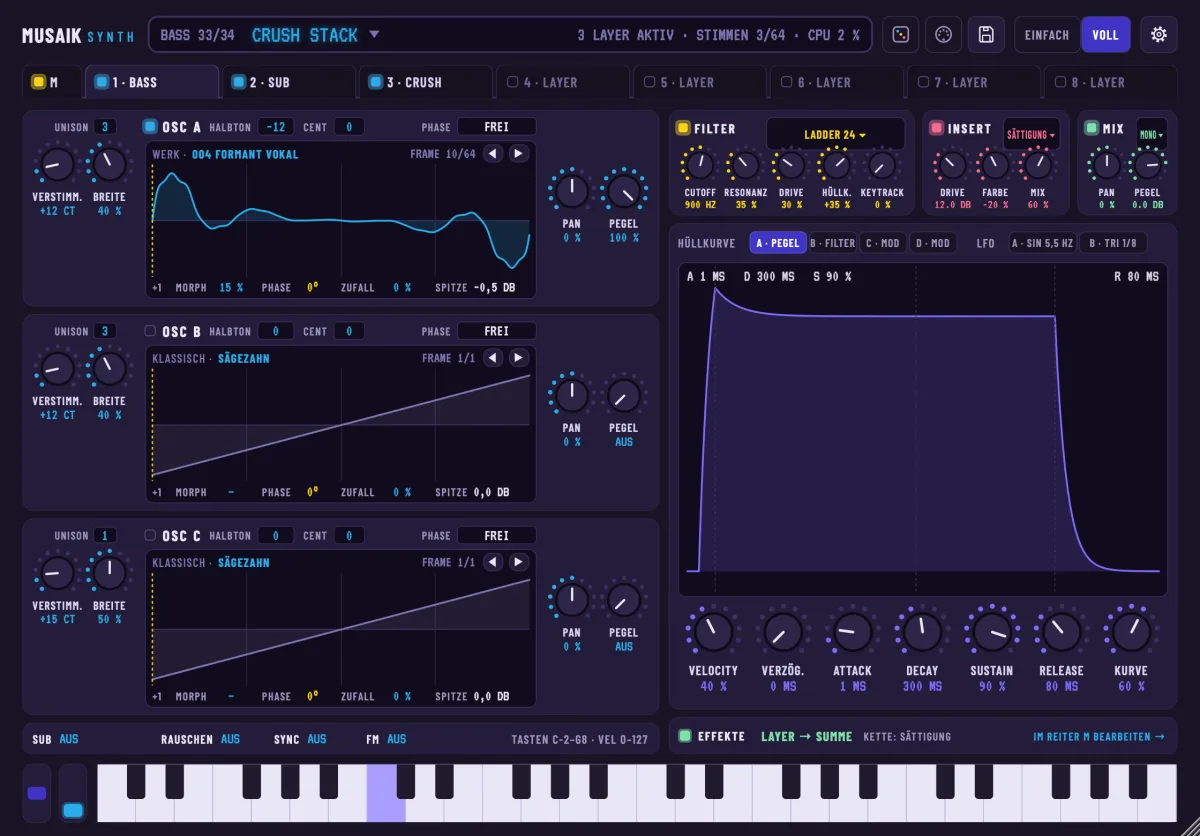Click the envelope Release knob
1200x836 pixels.
tap(1061, 631)
